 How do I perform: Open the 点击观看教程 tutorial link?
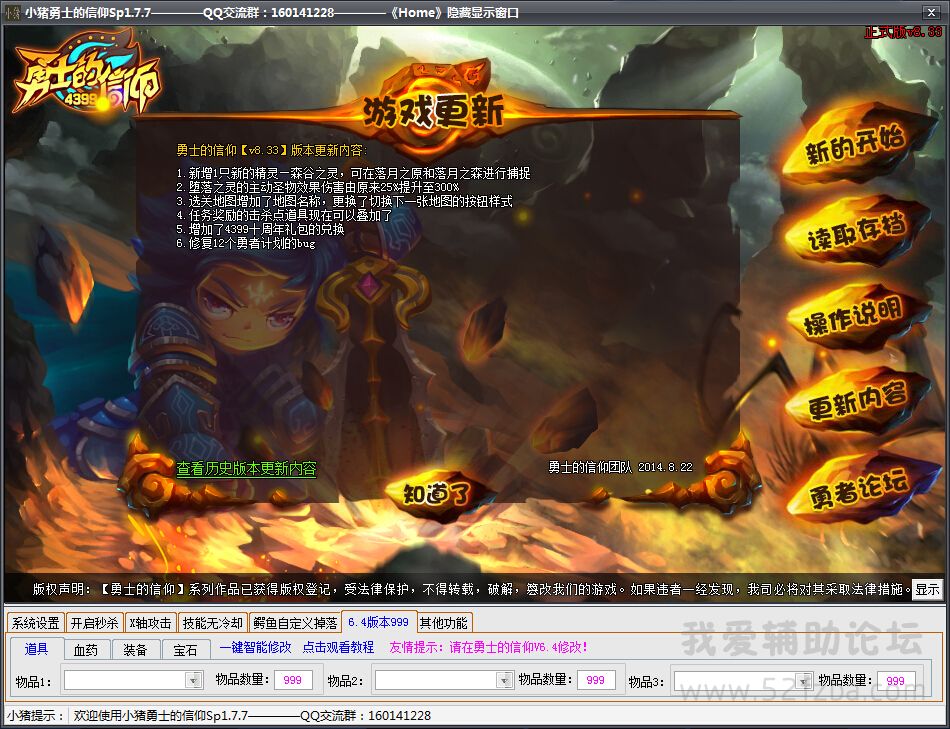[x=338, y=647]
